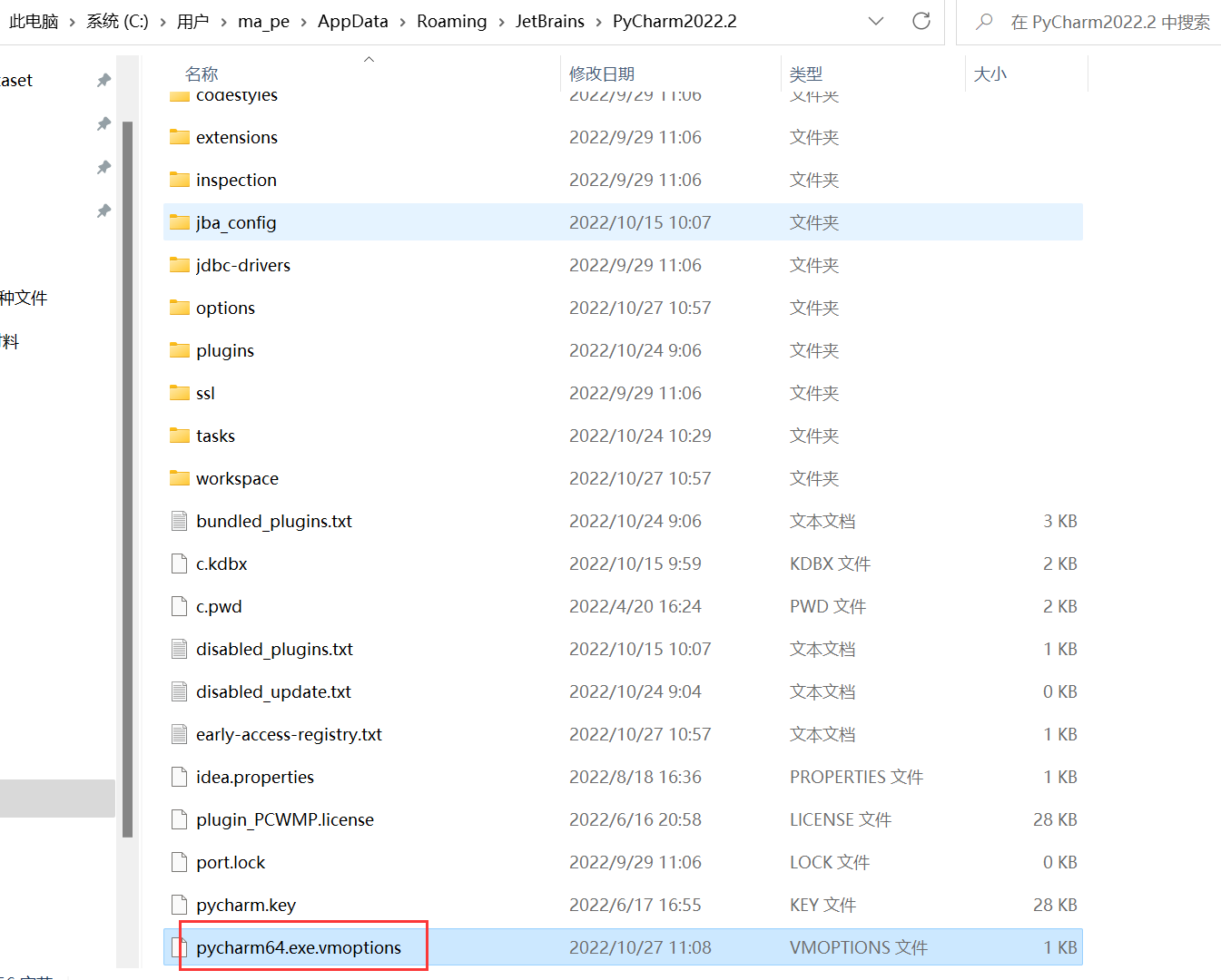Select JetBrains in the breadcrumb path
1221x980 pixels.
(550, 21)
